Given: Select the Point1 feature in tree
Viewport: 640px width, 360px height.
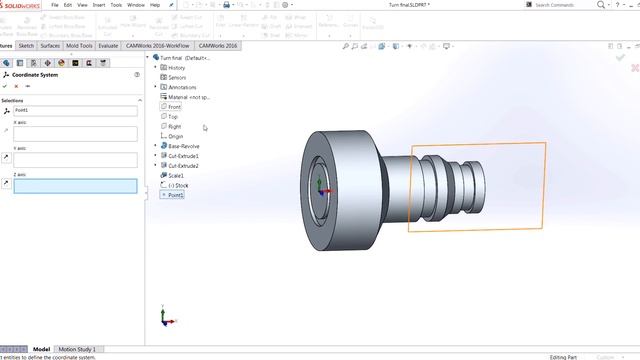Looking at the screenshot, I should [x=172, y=195].
